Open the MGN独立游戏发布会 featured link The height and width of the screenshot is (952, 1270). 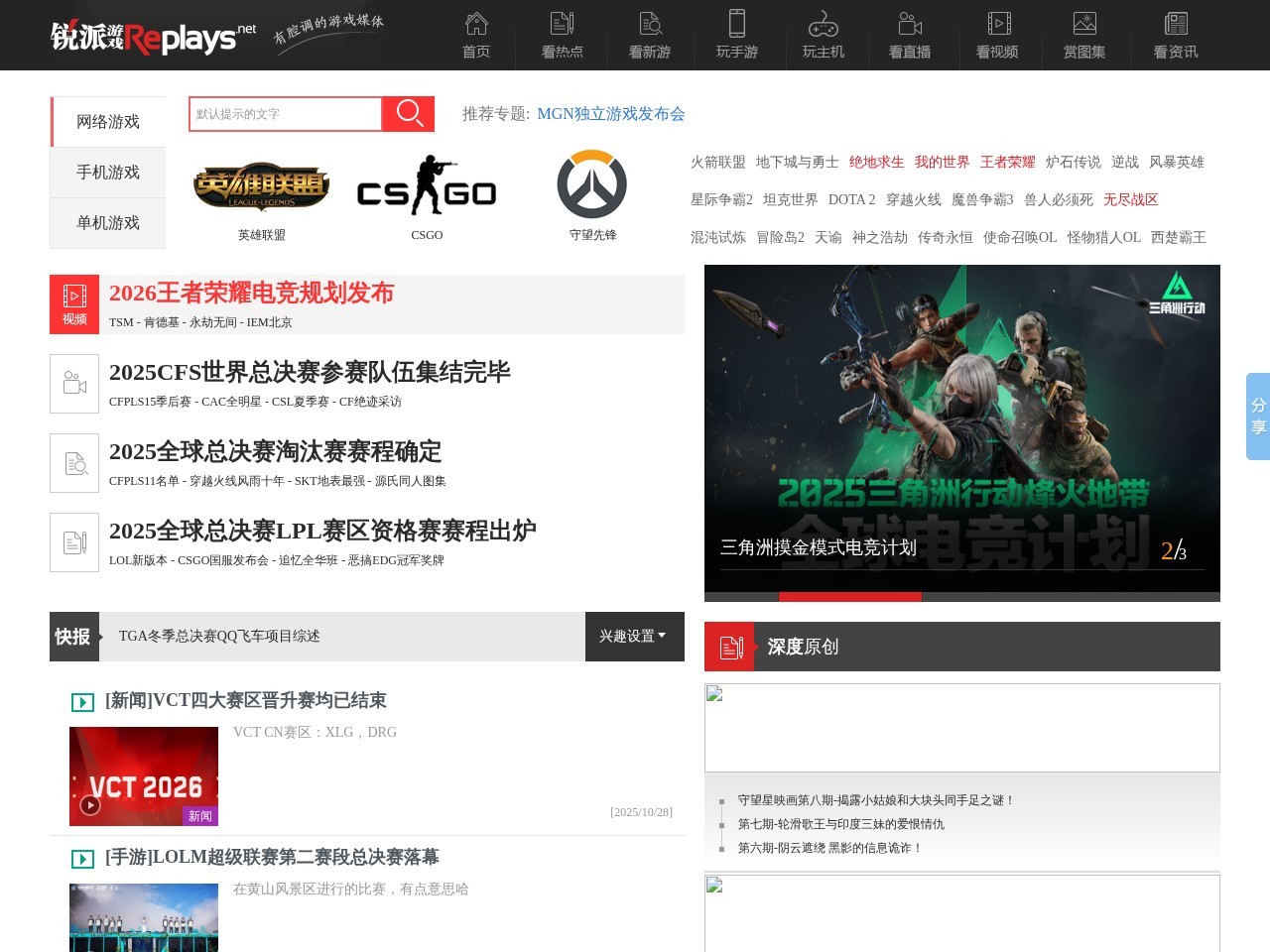pyautogui.click(x=611, y=114)
